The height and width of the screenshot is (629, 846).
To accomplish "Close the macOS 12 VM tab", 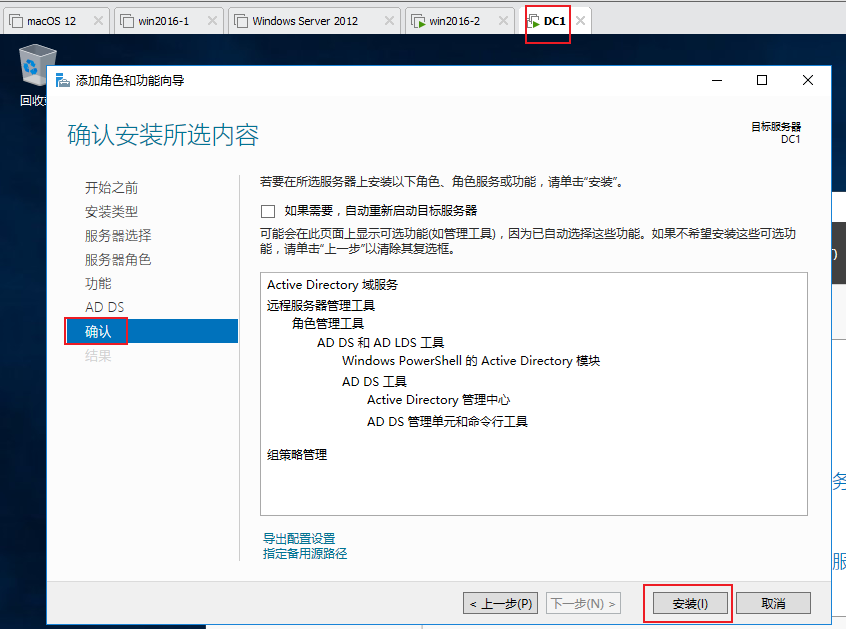I will coord(98,21).
